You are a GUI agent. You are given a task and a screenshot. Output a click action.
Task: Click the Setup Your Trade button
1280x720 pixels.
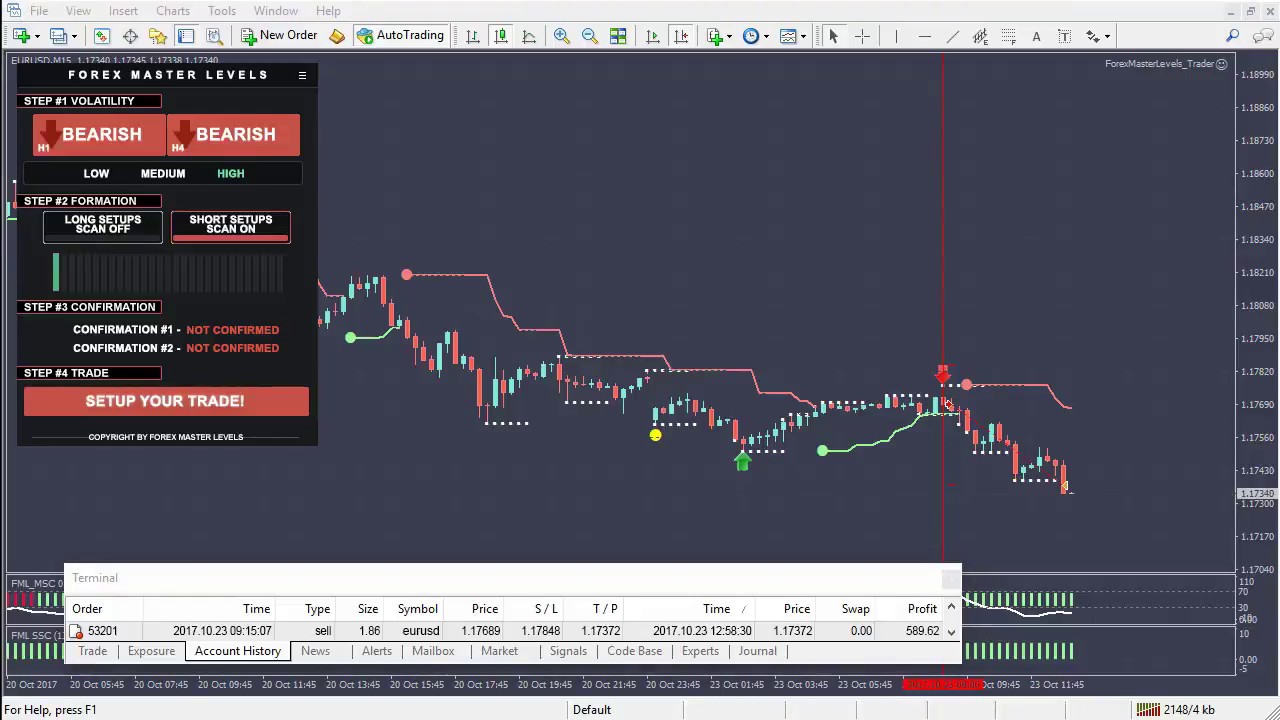[x=166, y=401]
